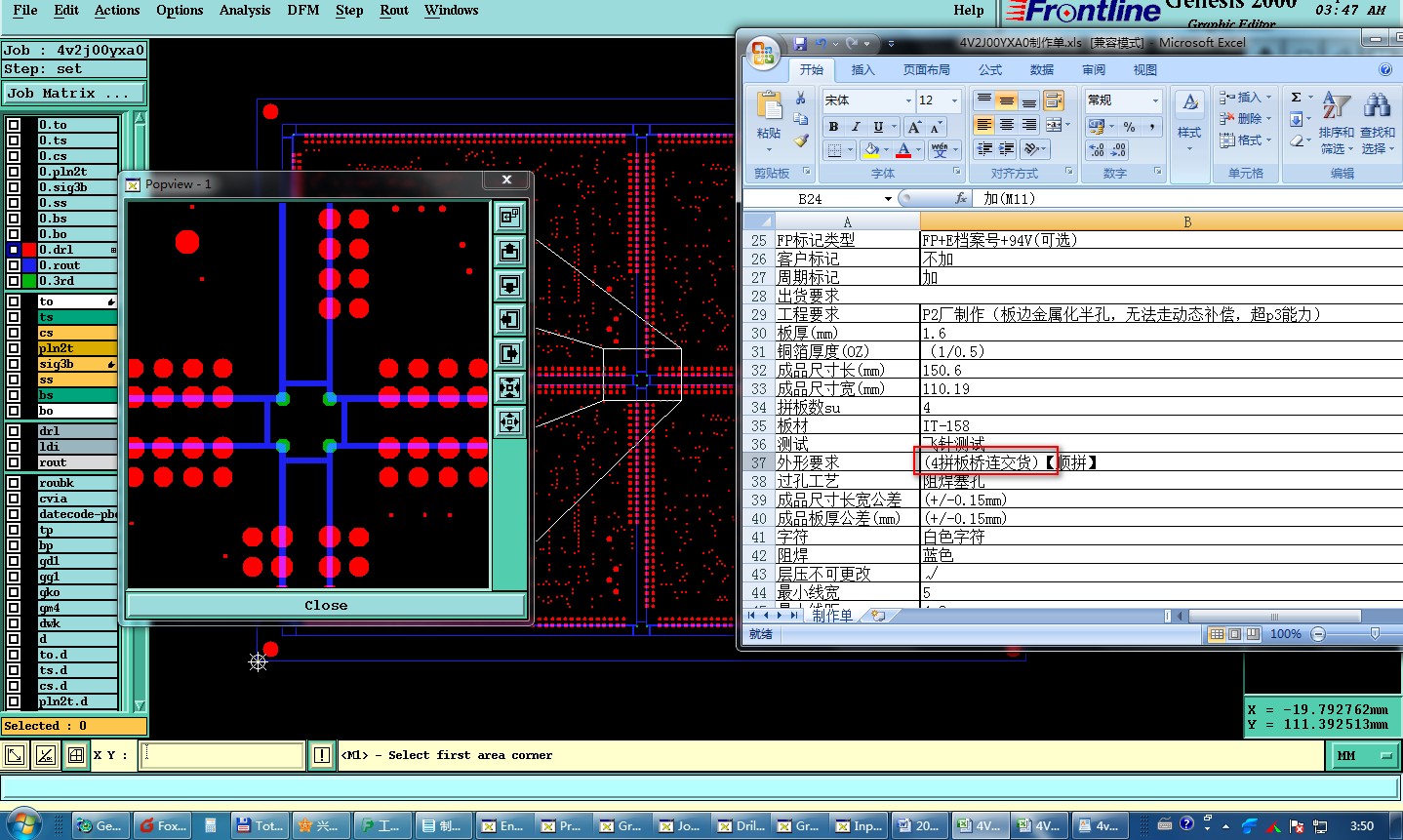Screen dimensions: 1403x840
Task: Open the DFM menu
Action: click(x=302, y=10)
